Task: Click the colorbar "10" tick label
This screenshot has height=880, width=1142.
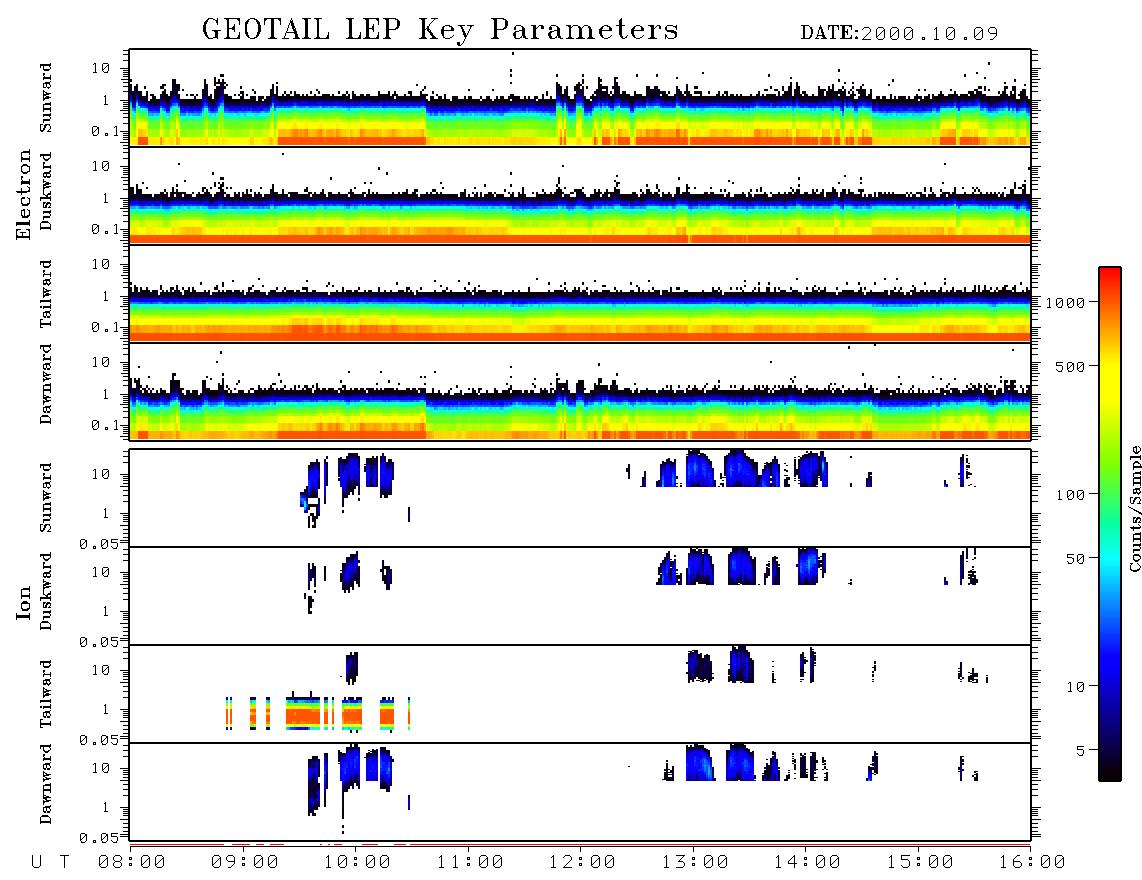Action: [1076, 687]
